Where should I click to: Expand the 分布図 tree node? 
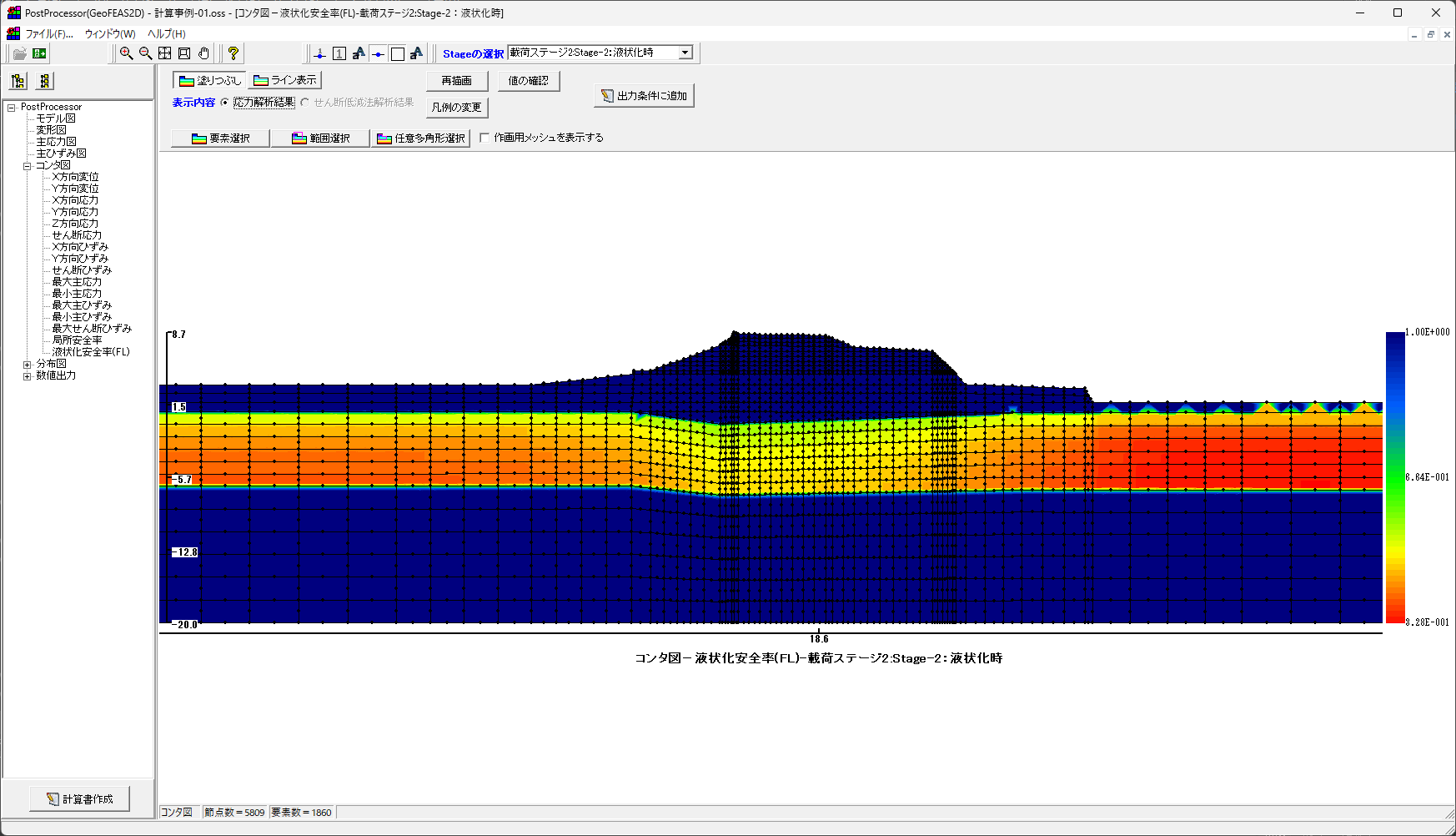[27, 365]
